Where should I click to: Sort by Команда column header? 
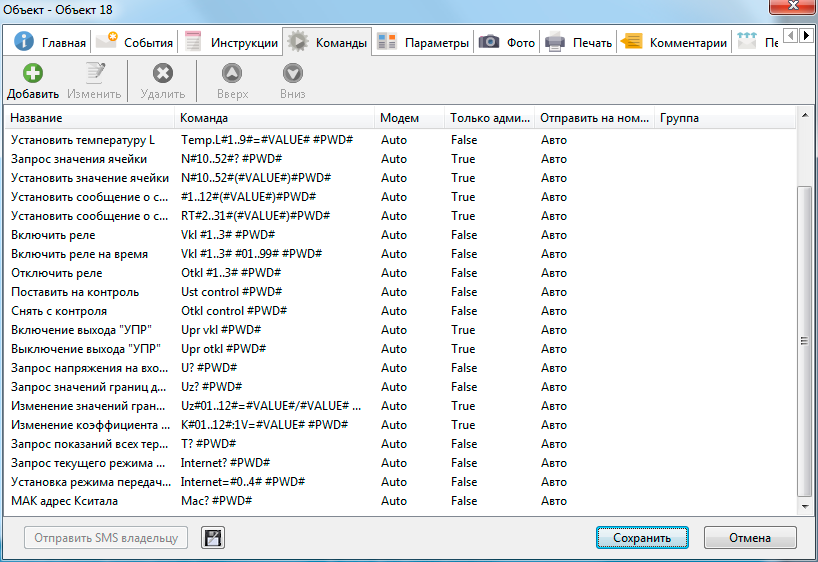(x=274, y=118)
